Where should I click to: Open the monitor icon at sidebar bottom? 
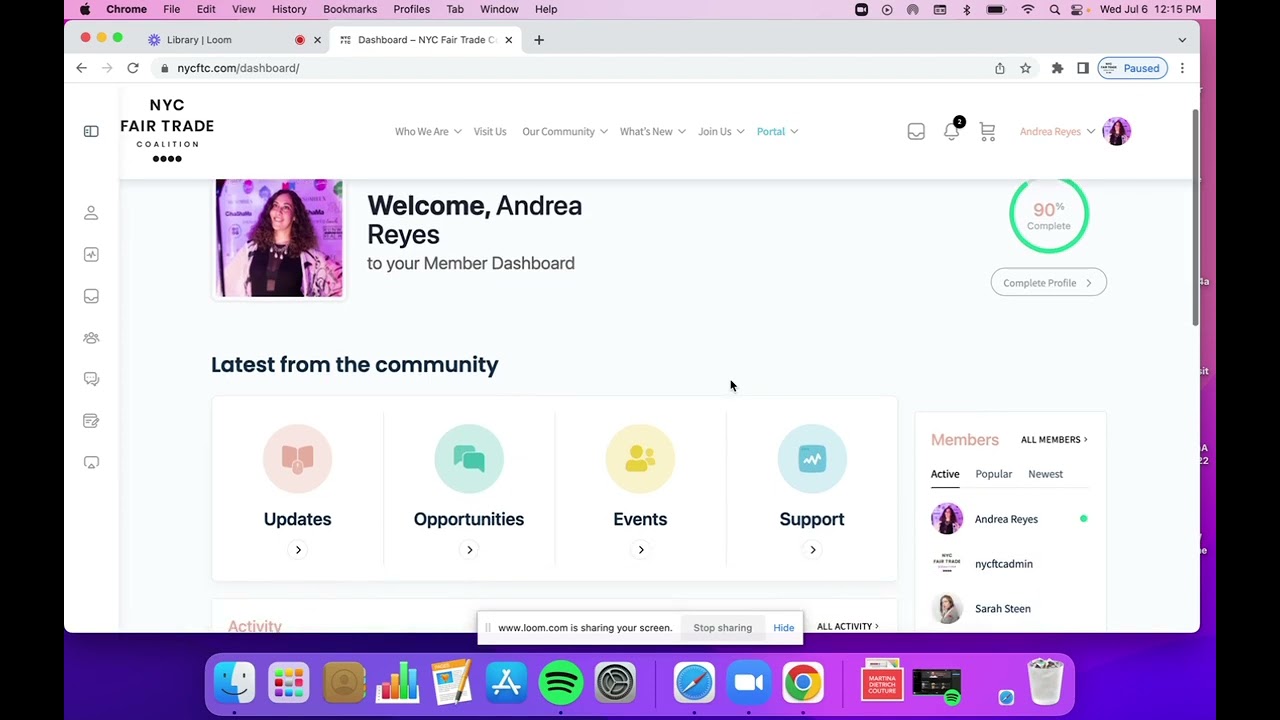(91, 462)
